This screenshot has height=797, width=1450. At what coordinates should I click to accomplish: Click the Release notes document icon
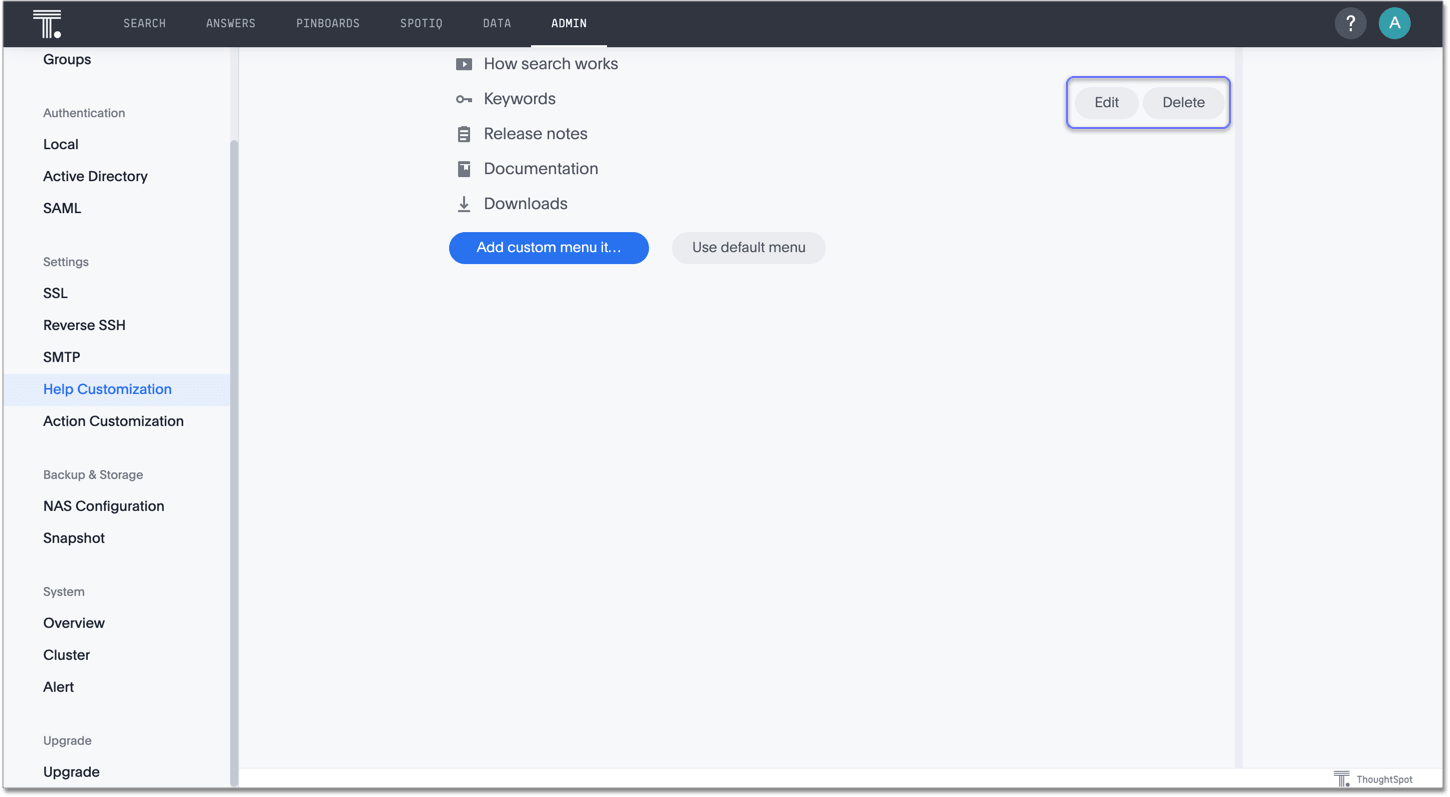tap(464, 134)
